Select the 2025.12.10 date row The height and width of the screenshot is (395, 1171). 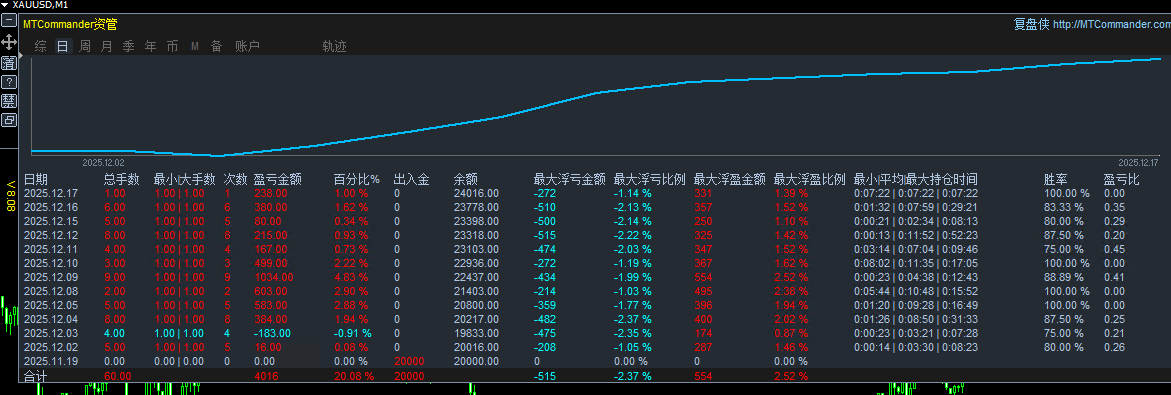click(51, 264)
